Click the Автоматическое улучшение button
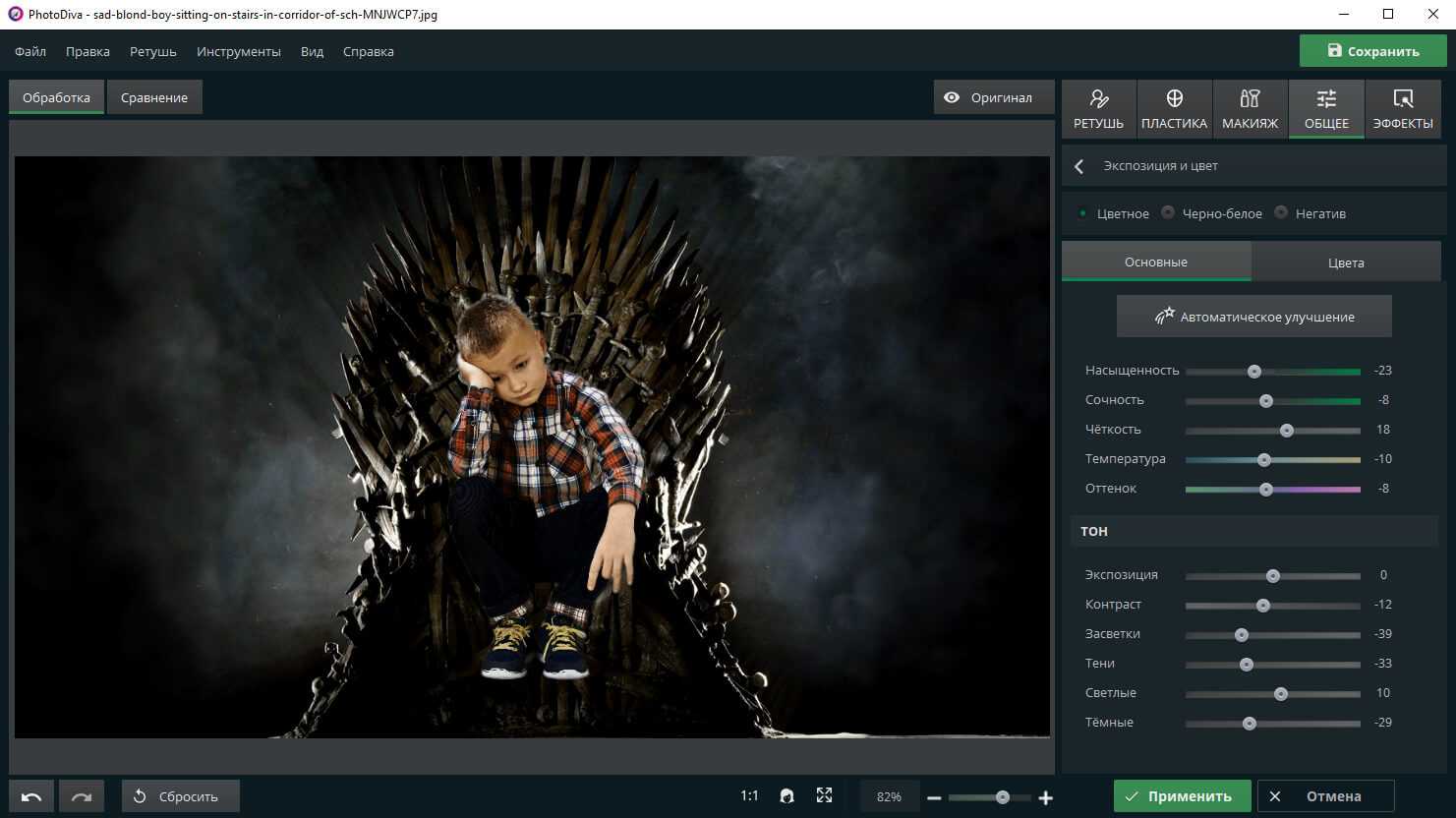The height and width of the screenshot is (818, 1456). tap(1253, 317)
